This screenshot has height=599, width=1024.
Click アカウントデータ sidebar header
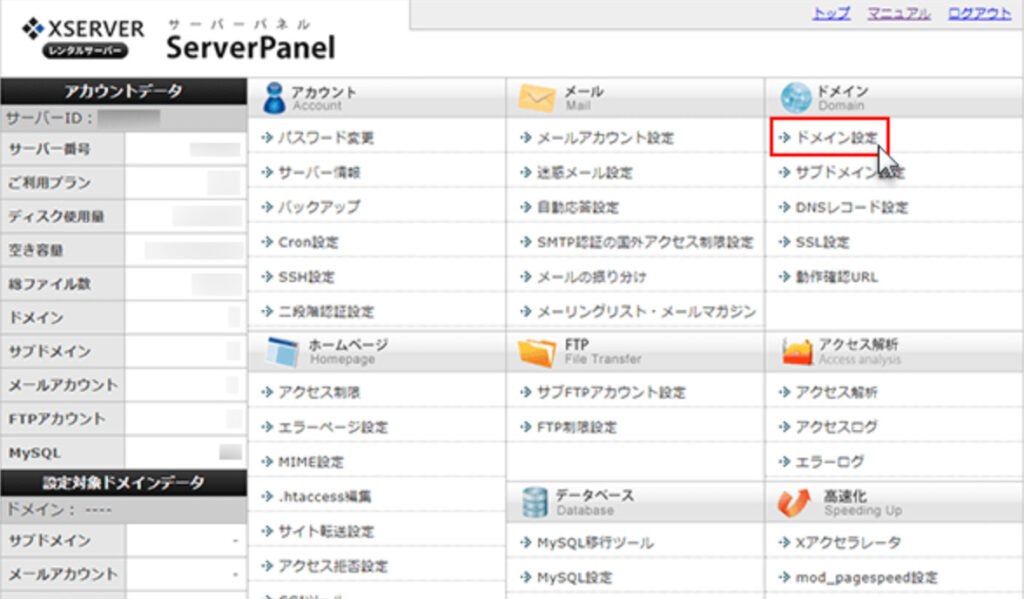[x=124, y=91]
